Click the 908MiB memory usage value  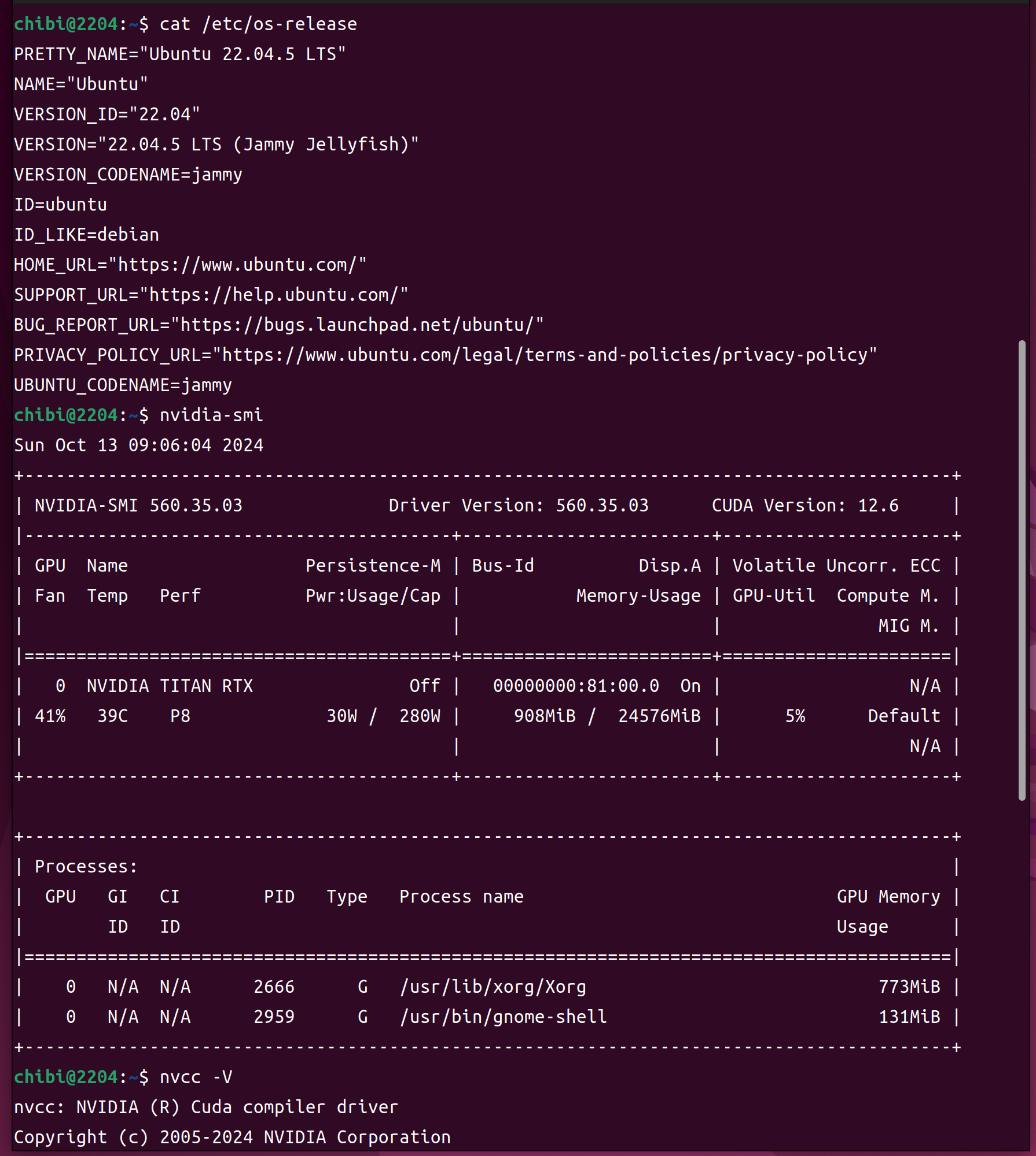tap(545, 716)
